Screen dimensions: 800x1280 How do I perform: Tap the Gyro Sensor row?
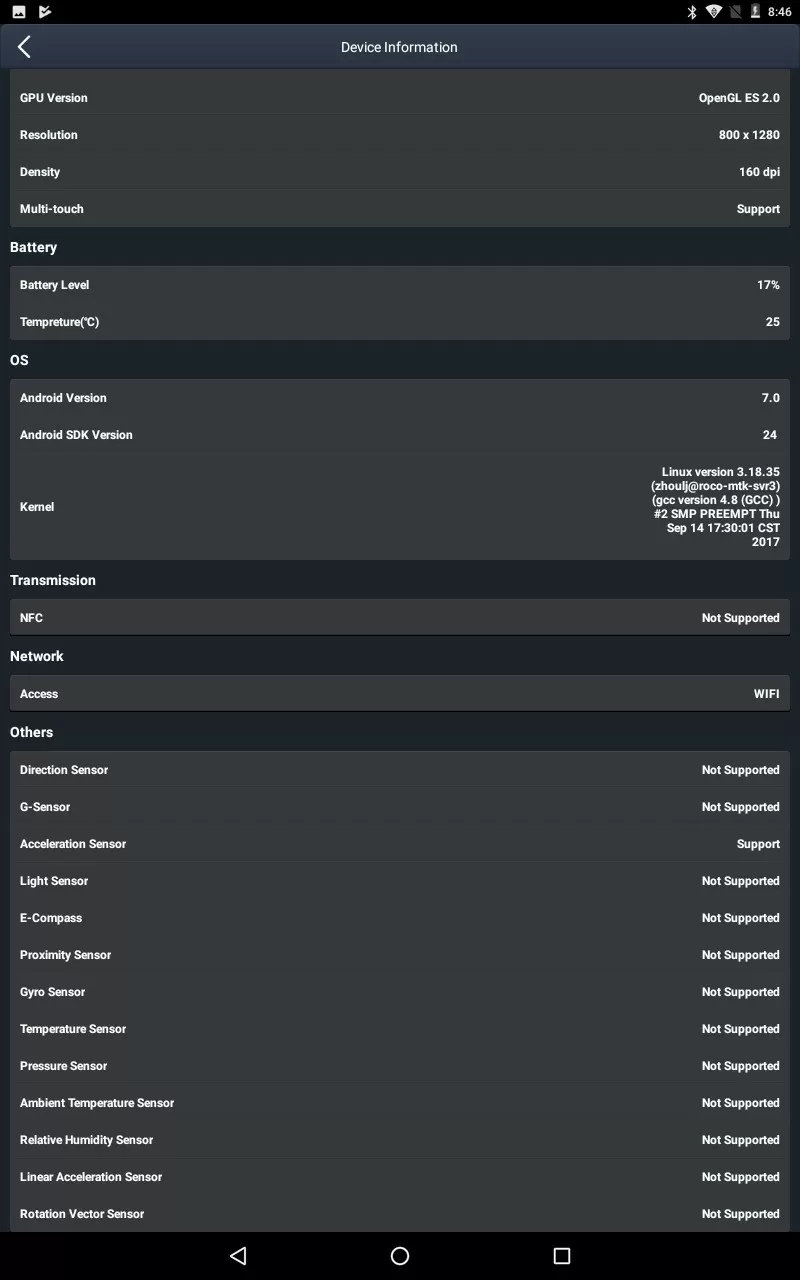click(x=400, y=992)
